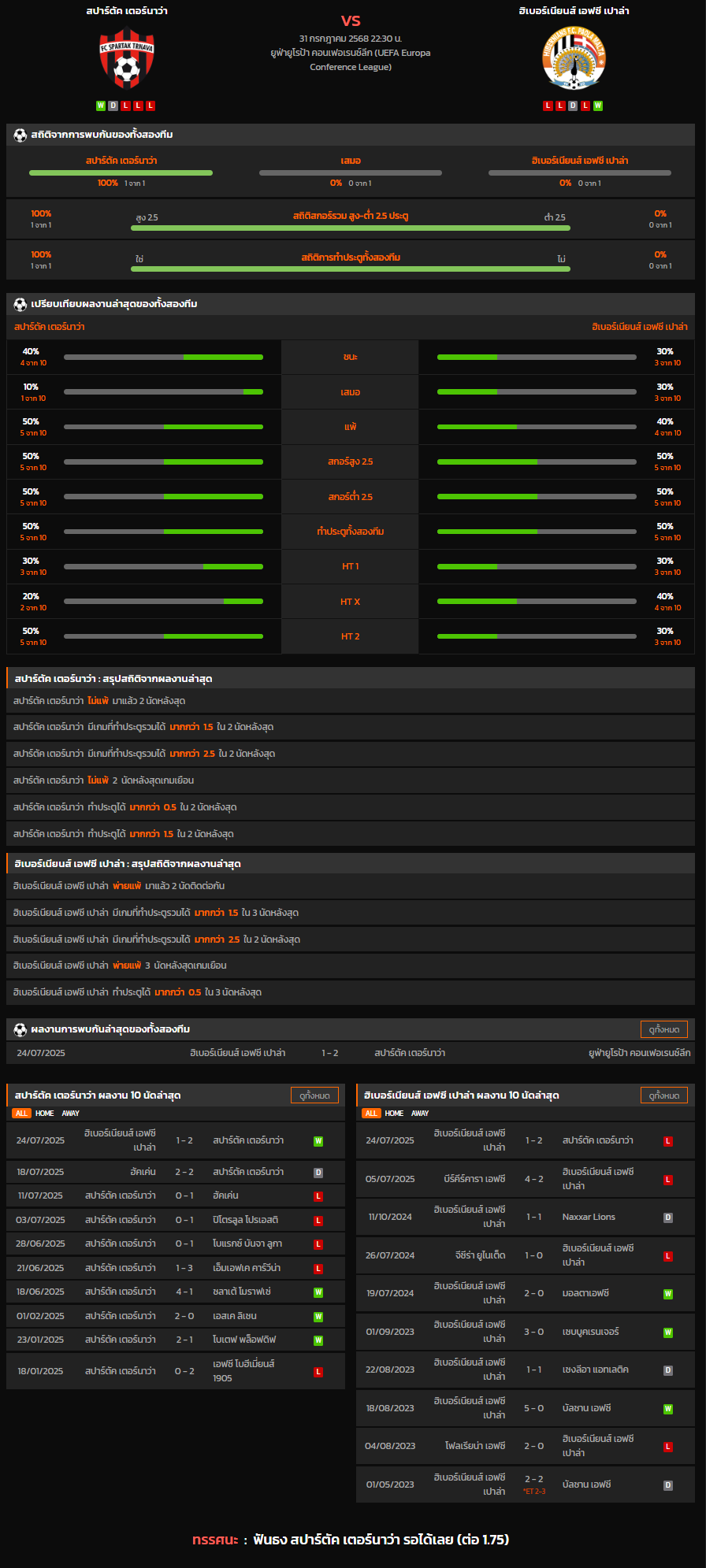Screen dimensions: 706x1568
Task: Click the grey D form badge under Spartak Trnava
Action: [113, 106]
